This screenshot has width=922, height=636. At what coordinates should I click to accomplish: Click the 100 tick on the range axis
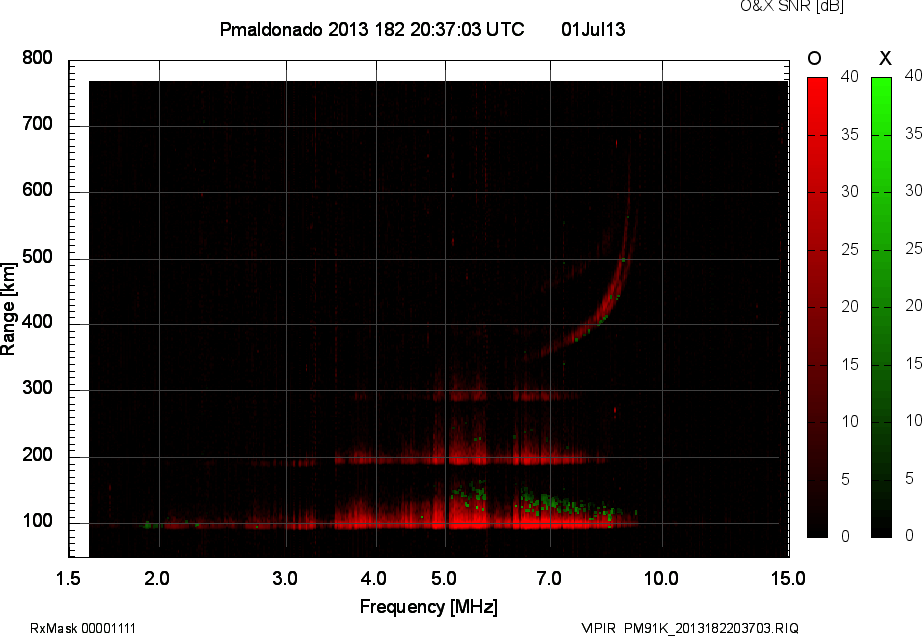(x=37, y=522)
